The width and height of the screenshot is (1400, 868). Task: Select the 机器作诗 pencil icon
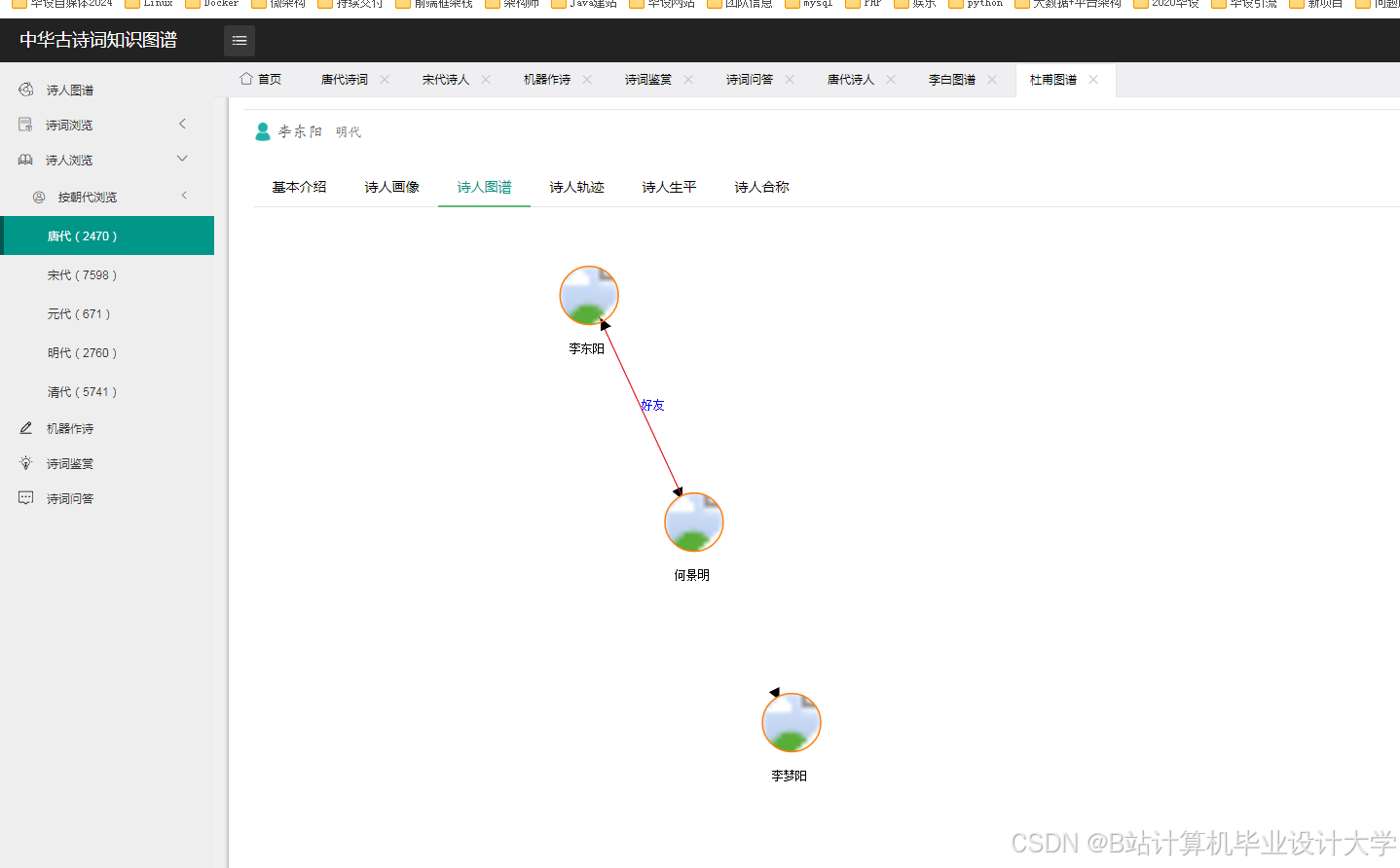pos(25,427)
